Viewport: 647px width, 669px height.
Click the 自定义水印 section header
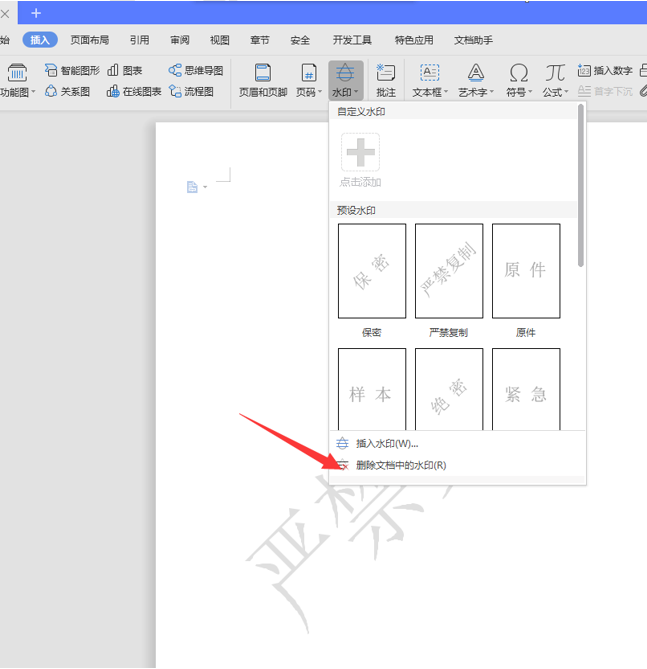tap(453, 112)
